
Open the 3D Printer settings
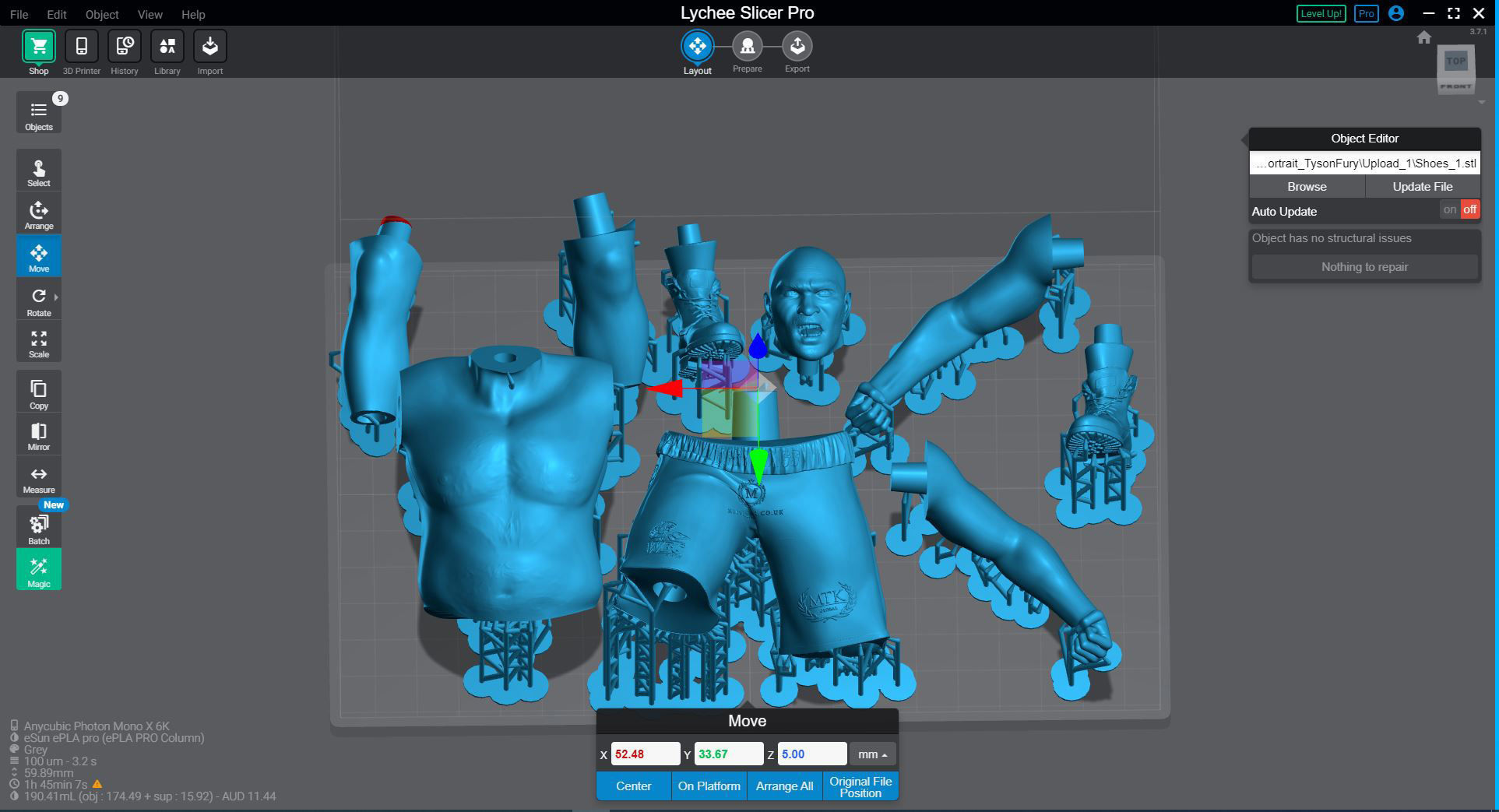point(81,47)
